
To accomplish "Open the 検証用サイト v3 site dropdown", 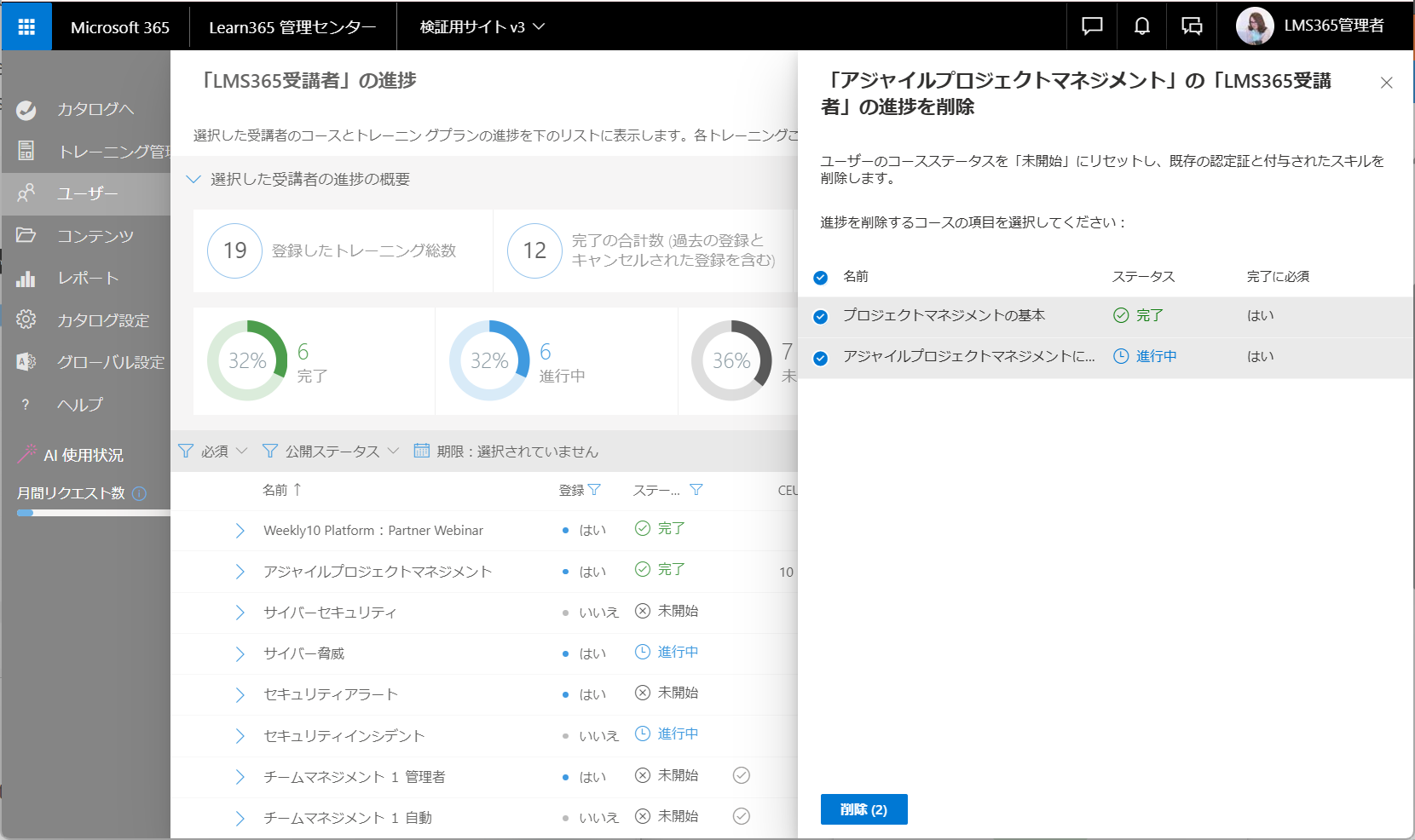I will [x=482, y=26].
